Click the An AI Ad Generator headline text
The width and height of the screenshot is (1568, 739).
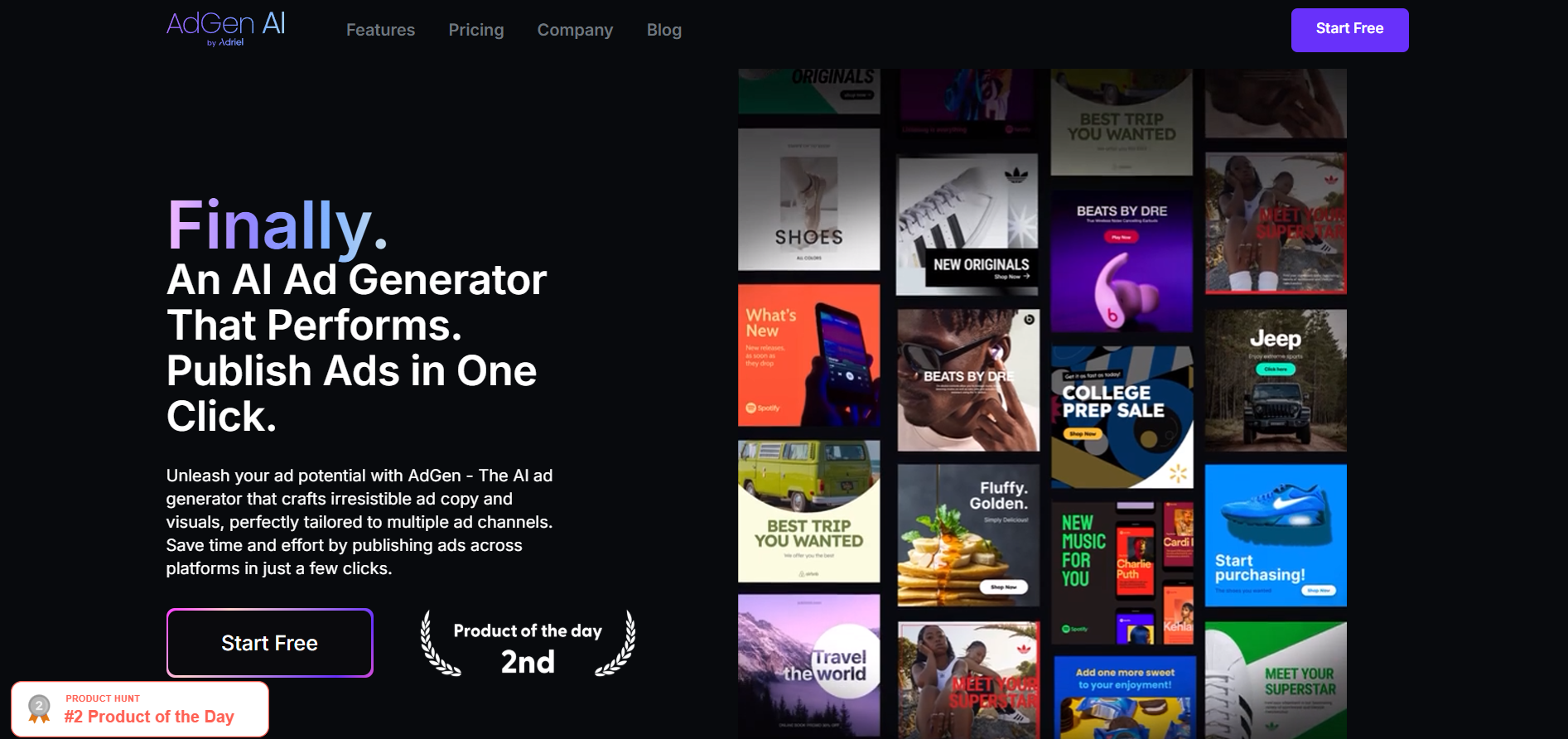tap(357, 348)
